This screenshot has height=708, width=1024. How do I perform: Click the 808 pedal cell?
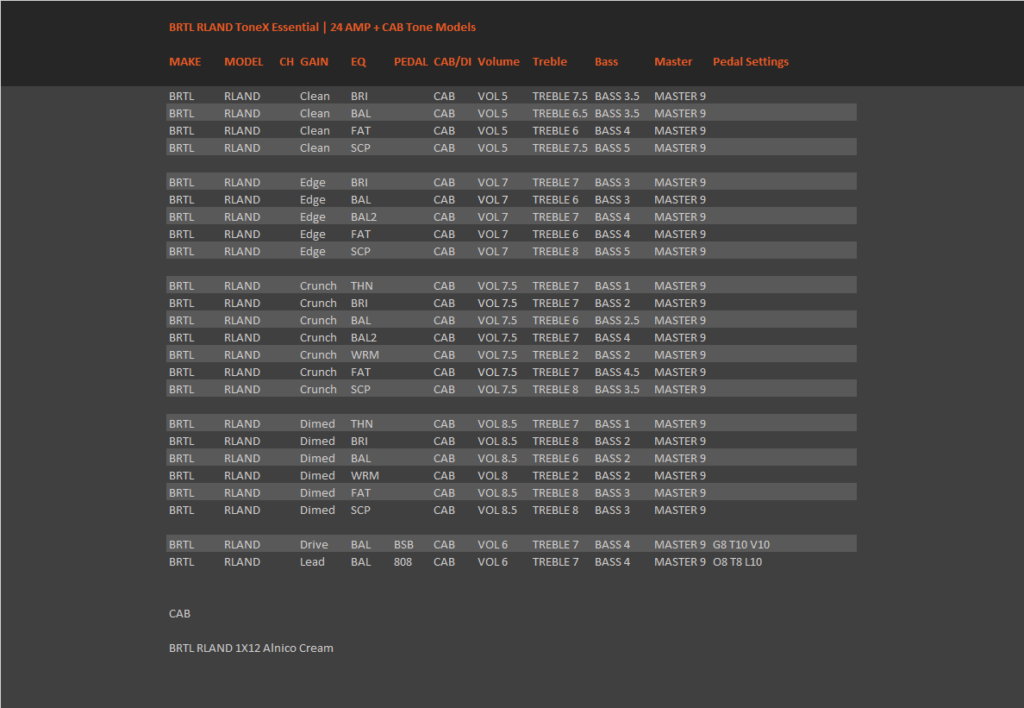403,562
